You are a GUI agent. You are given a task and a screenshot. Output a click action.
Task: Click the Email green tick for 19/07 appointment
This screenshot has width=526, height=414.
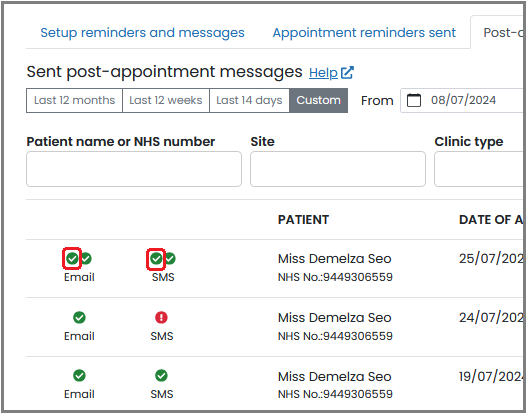pos(79,375)
